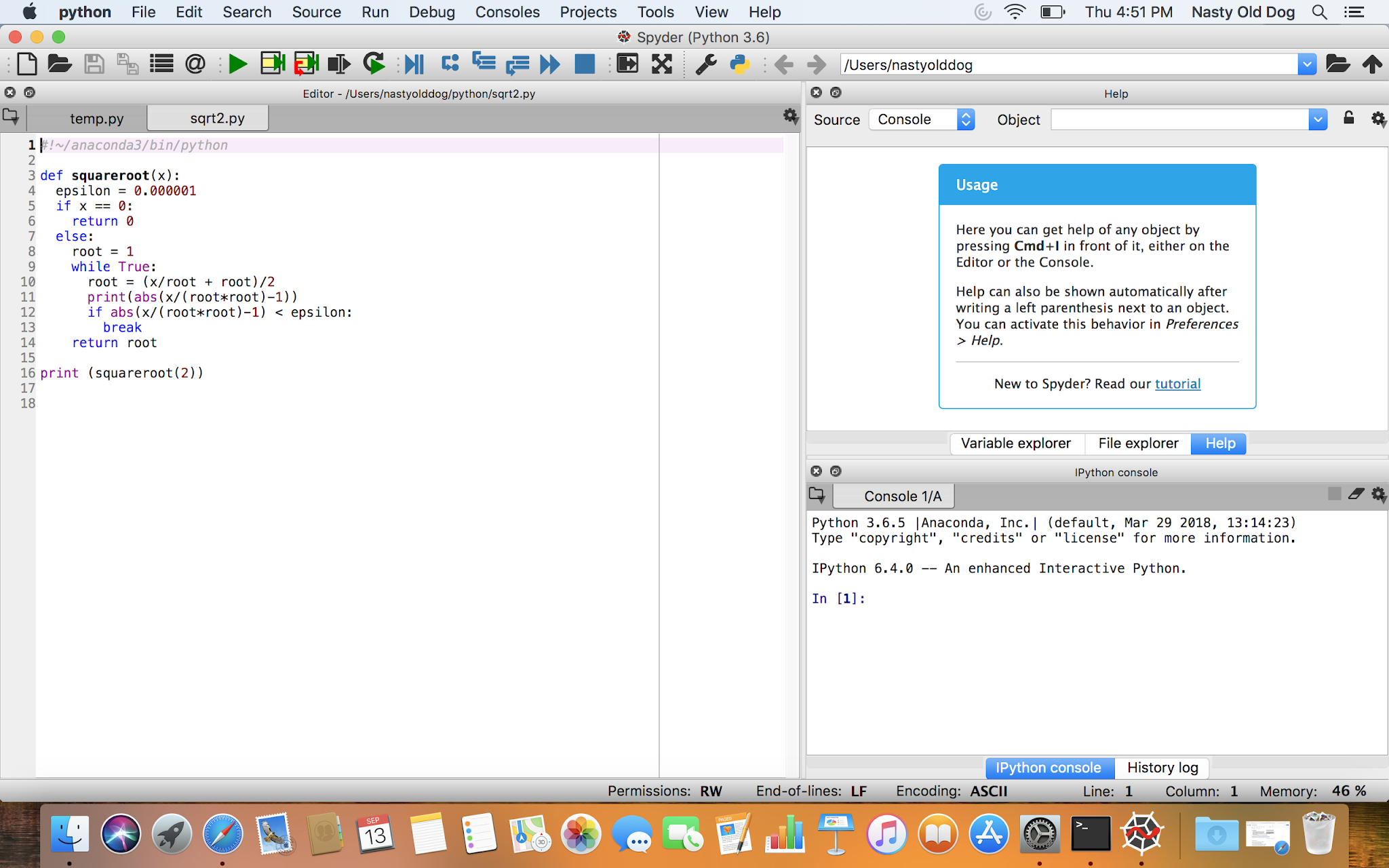Undock the IPython console pane

(836, 471)
